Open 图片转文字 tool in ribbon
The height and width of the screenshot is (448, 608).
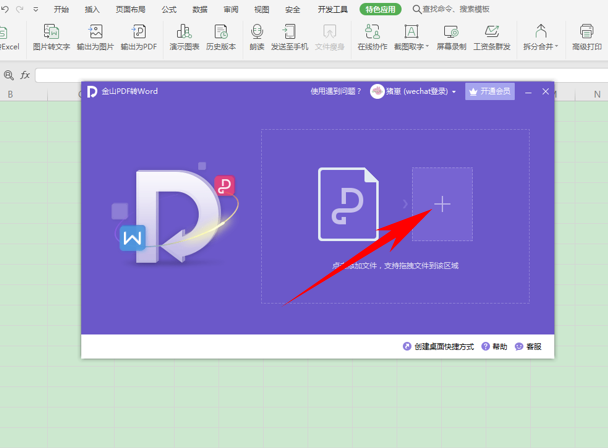pos(51,38)
